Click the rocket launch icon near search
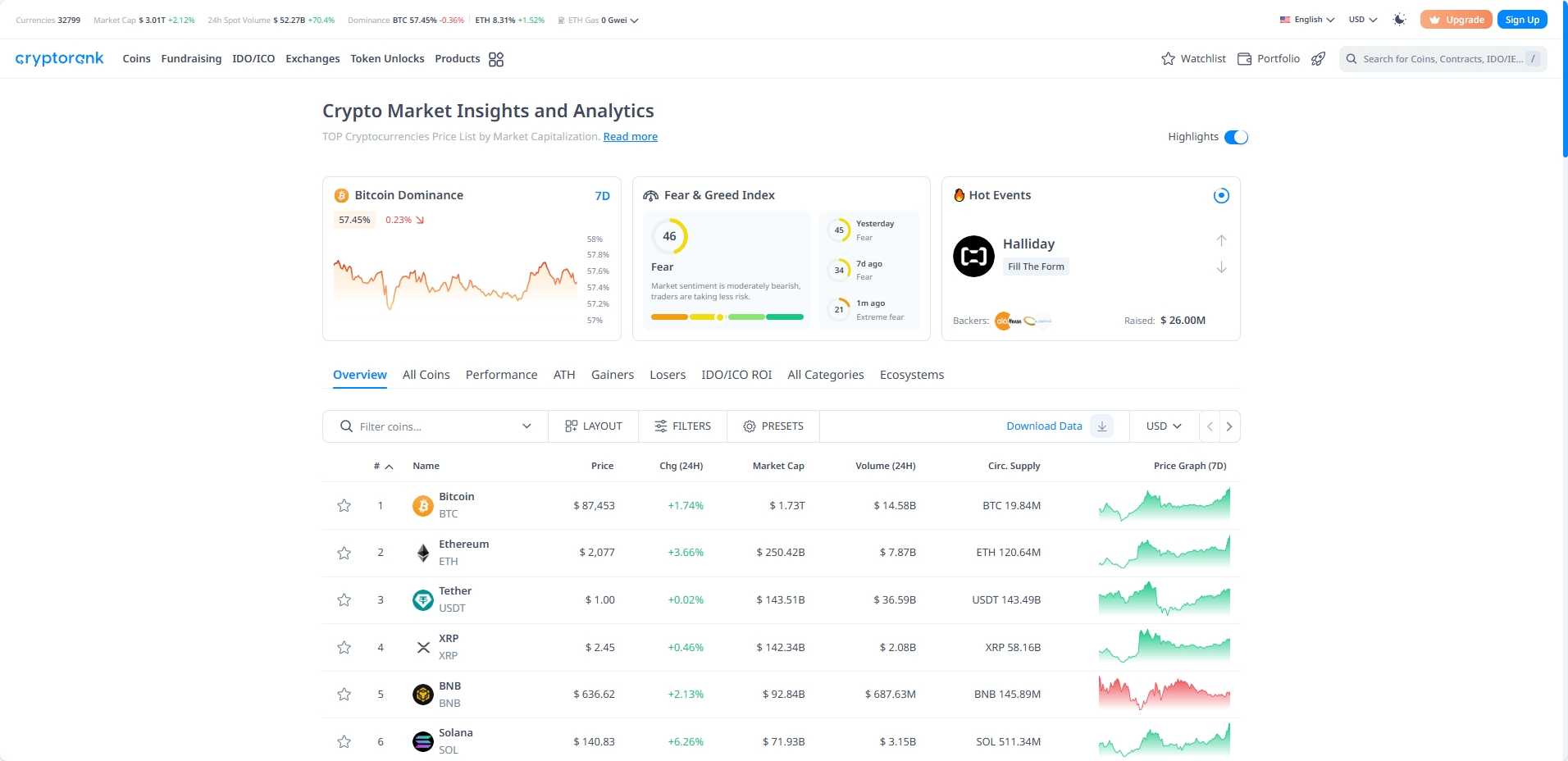This screenshot has width=1568, height=761. [x=1318, y=58]
